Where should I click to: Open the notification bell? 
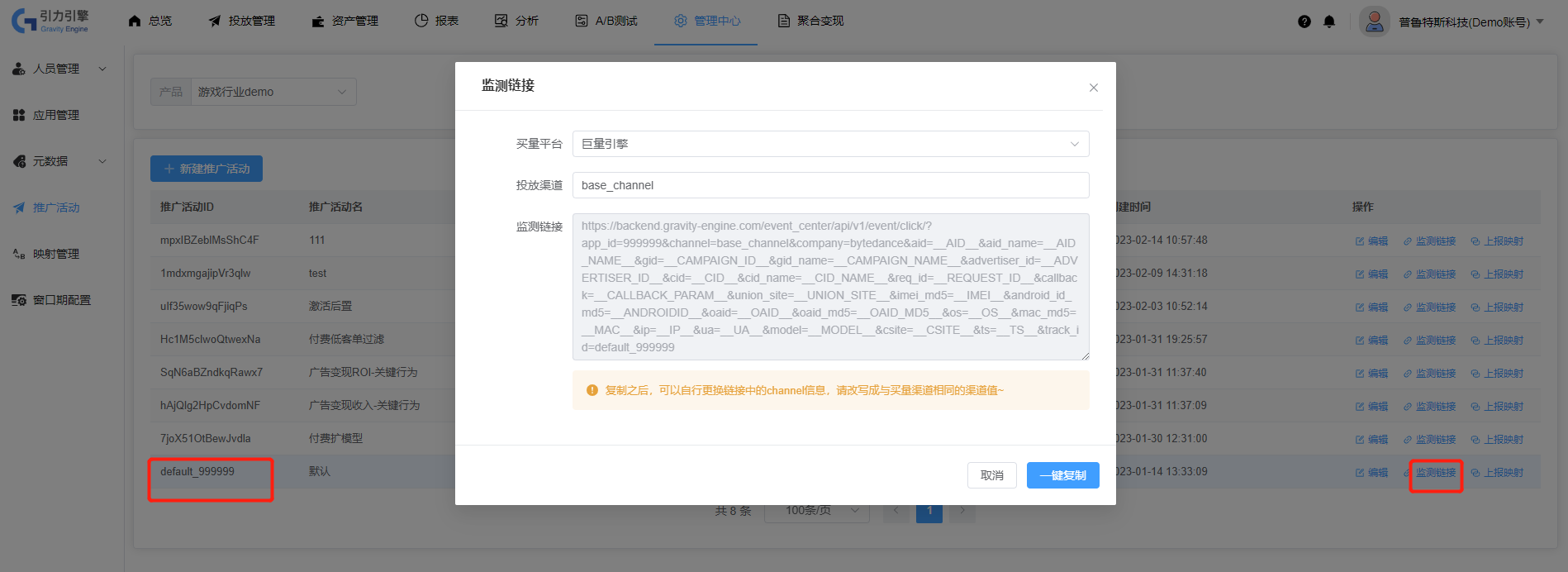click(1328, 21)
